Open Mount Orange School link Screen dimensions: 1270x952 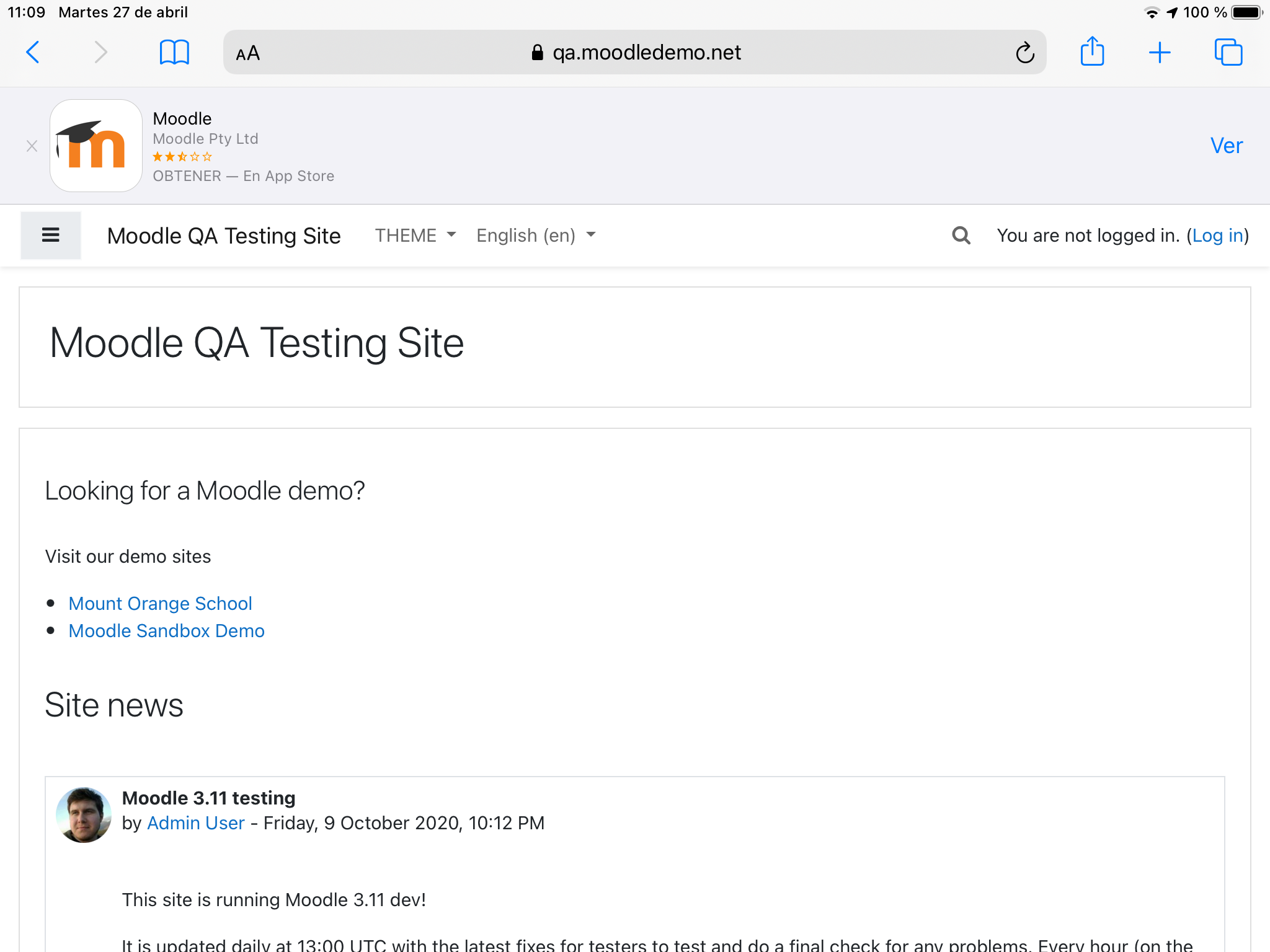[x=160, y=603]
